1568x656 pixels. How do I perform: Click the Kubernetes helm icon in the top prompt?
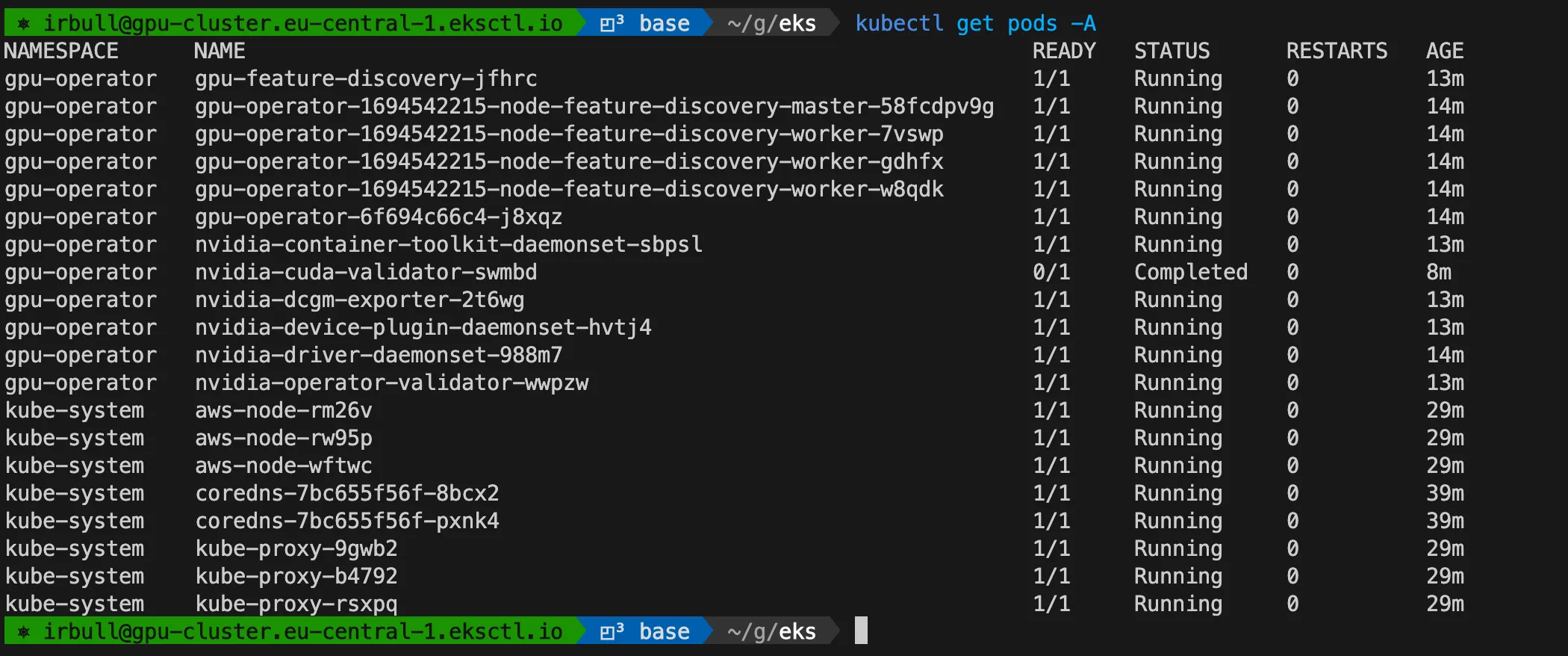click(24, 24)
